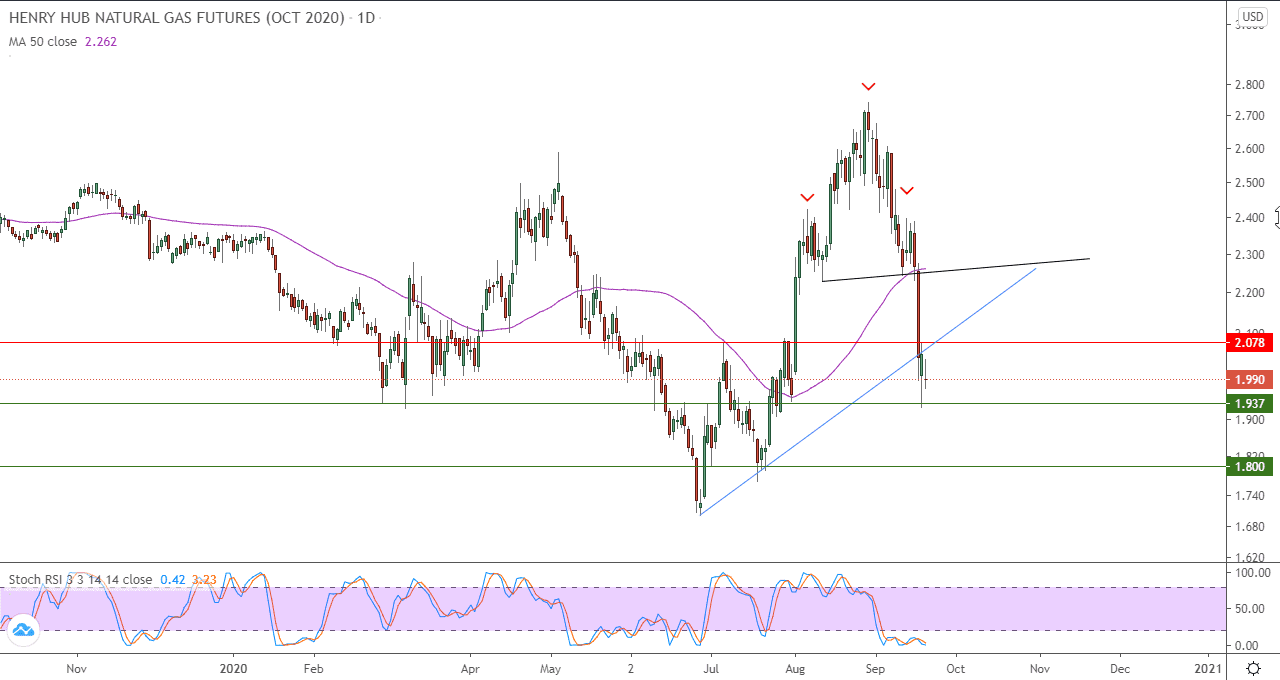Click the 100.00 Stoch RSI axis label
1280x680 pixels.
coord(1253,573)
